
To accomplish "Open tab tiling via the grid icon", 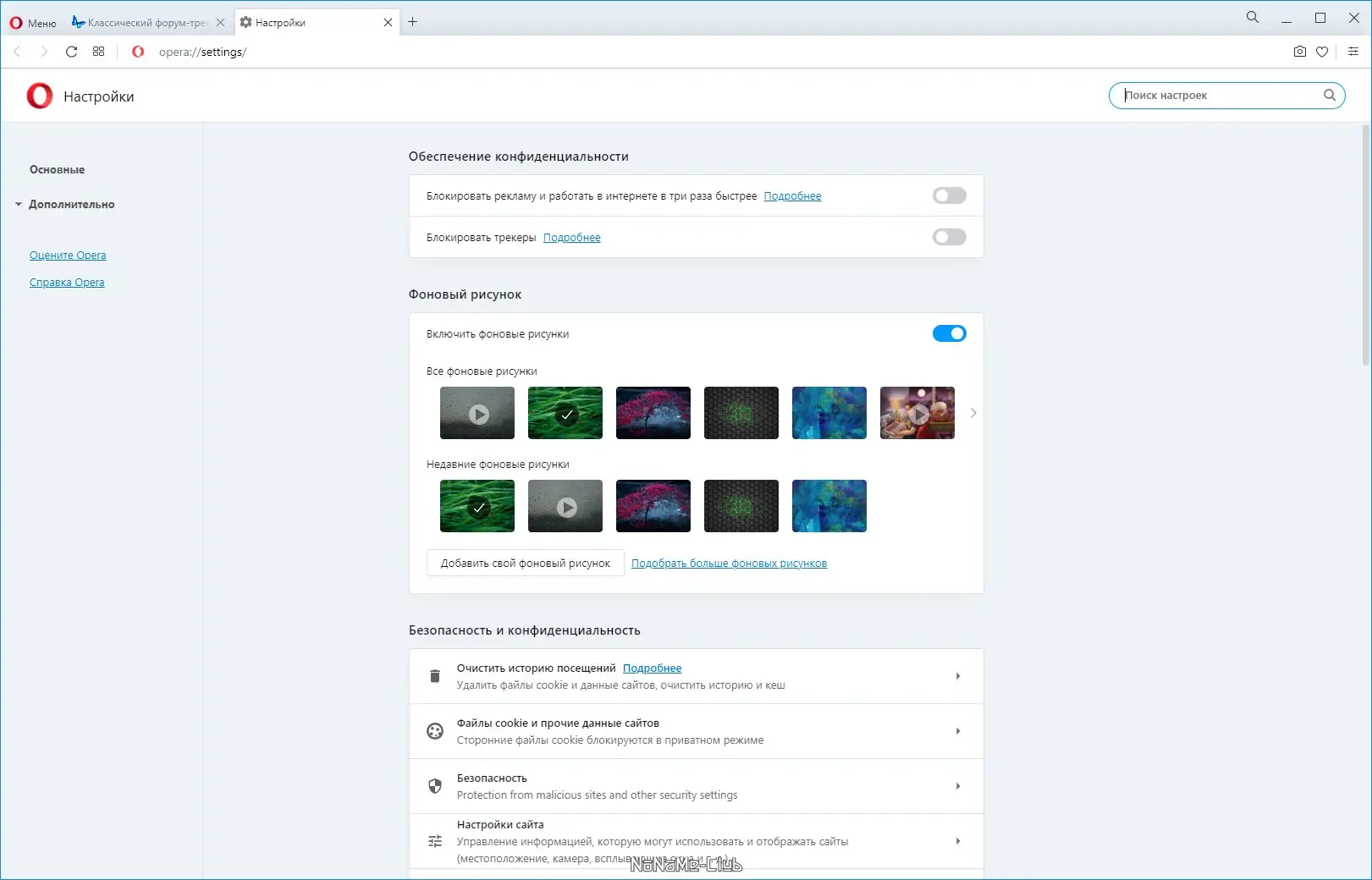I will [x=98, y=52].
